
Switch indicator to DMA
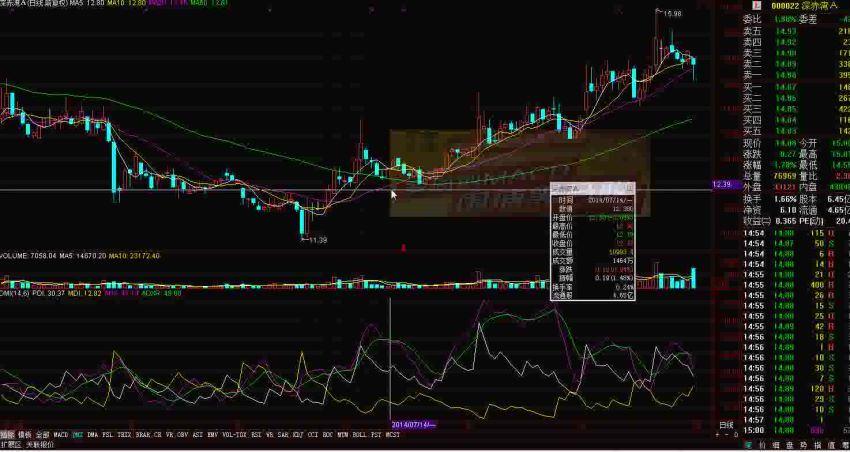93,435
